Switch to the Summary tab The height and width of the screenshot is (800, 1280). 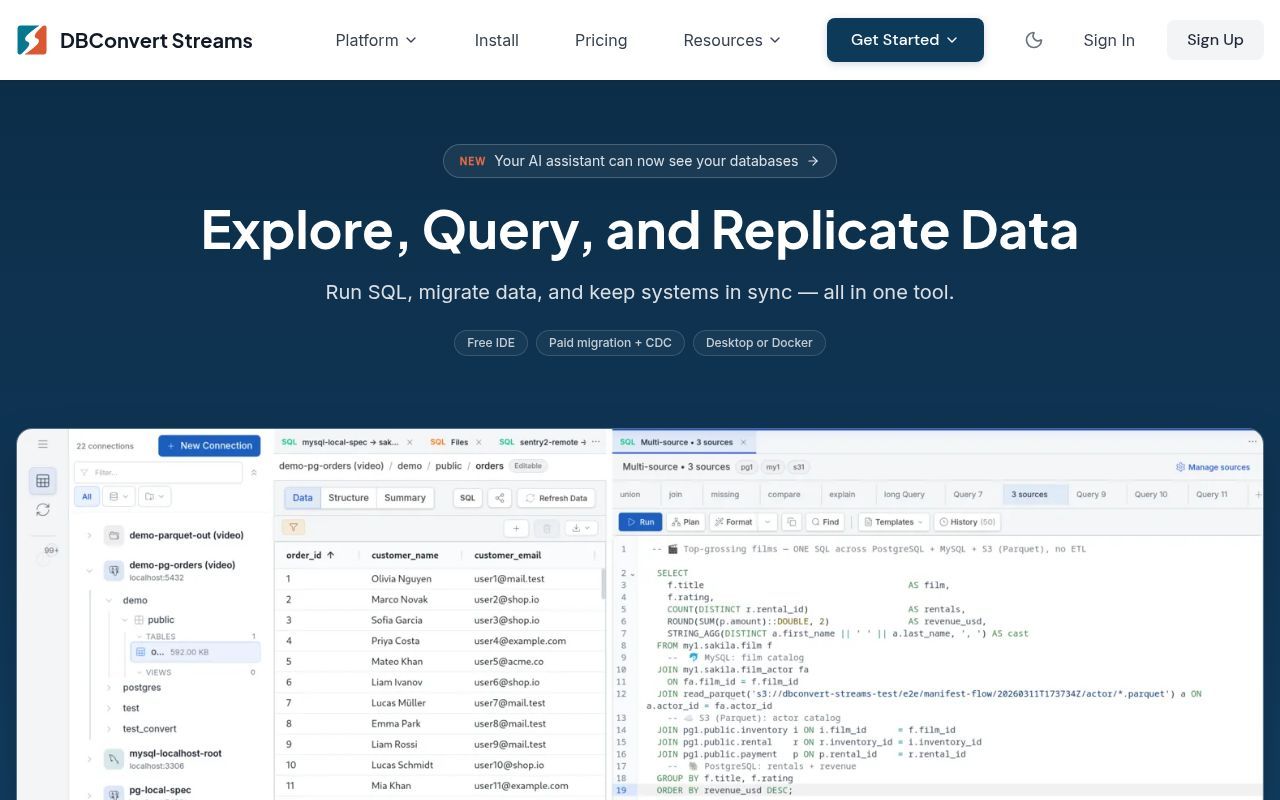click(405, 498)
